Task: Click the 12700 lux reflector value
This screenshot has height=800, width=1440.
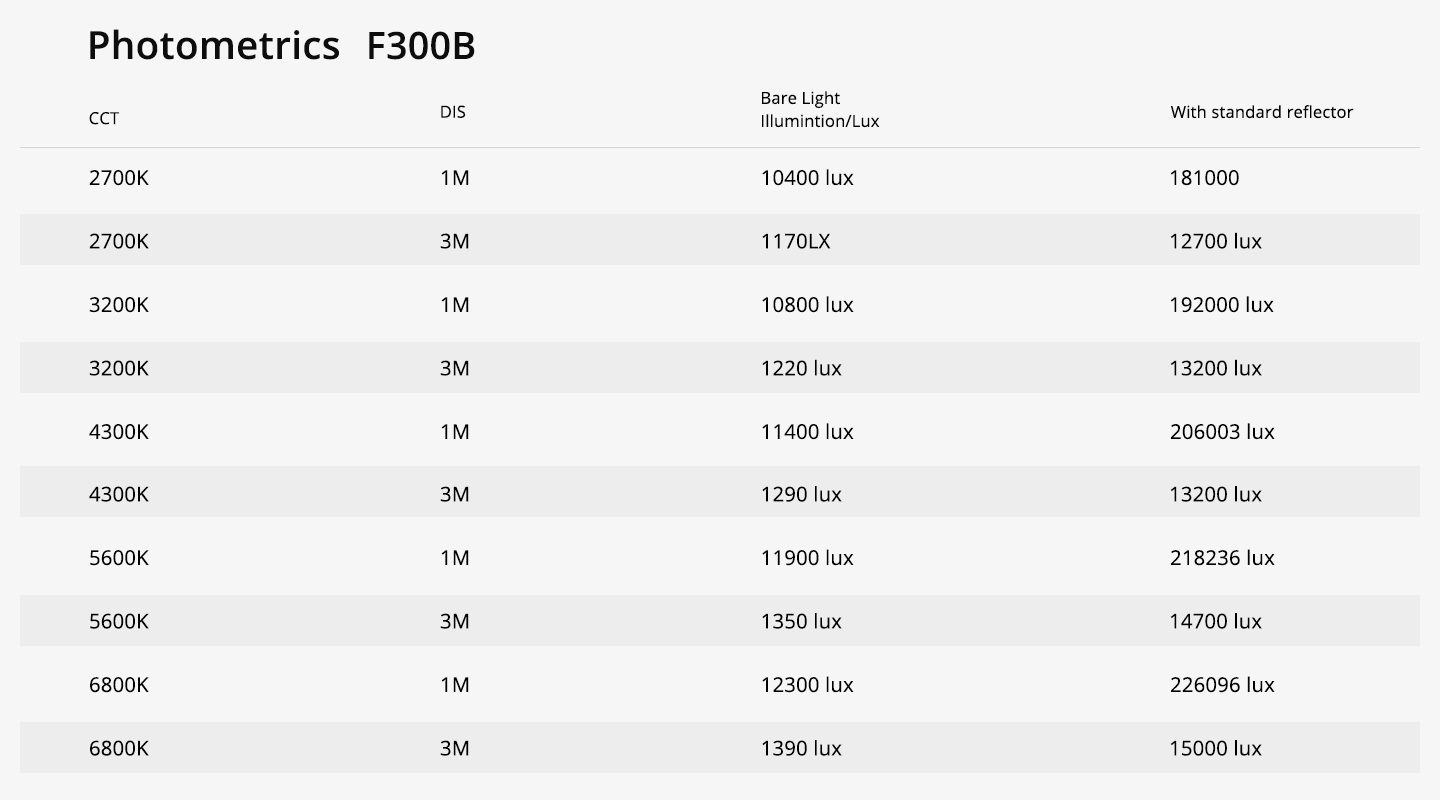Action: 1215,241
